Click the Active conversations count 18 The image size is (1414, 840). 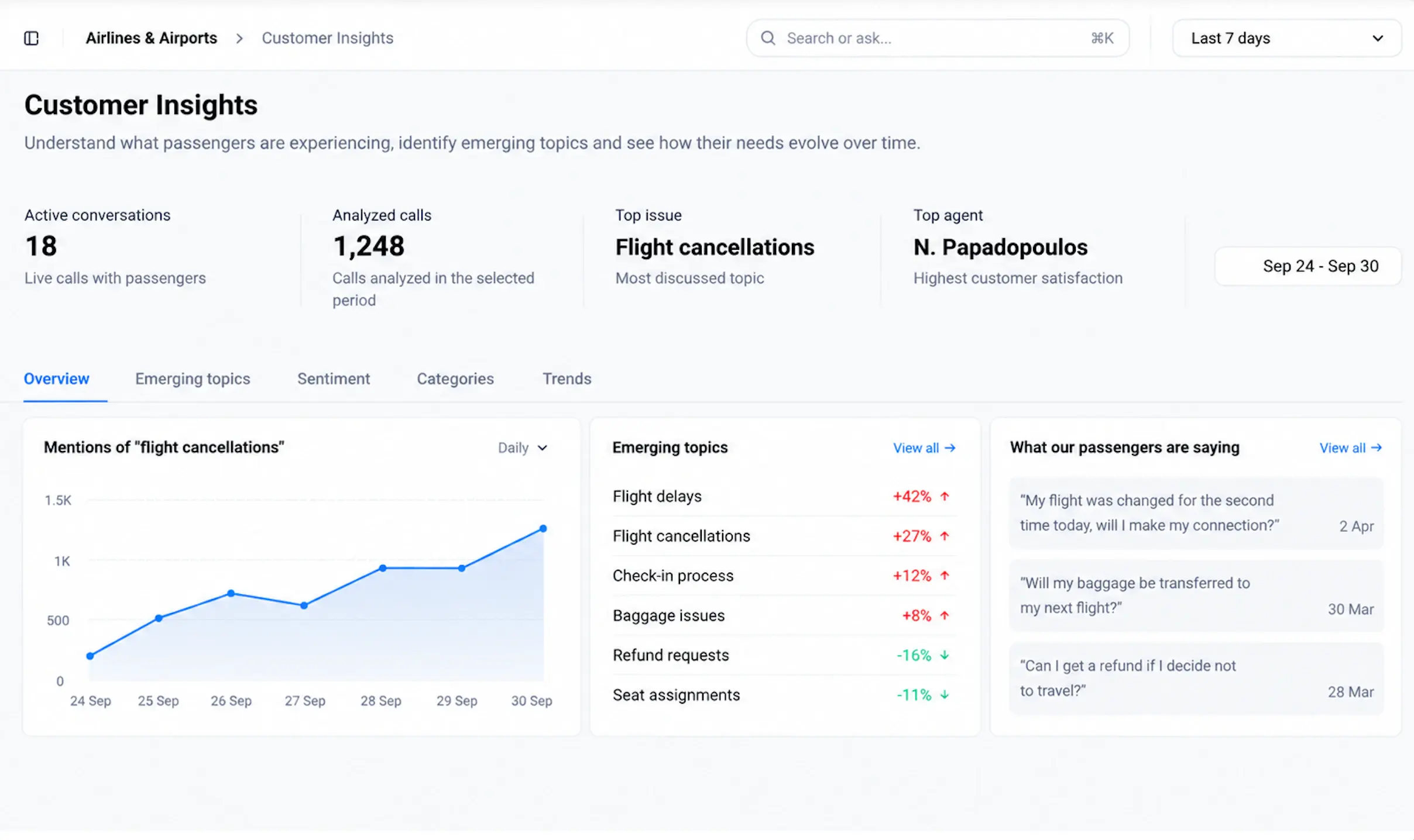click(x=41, y=246)
